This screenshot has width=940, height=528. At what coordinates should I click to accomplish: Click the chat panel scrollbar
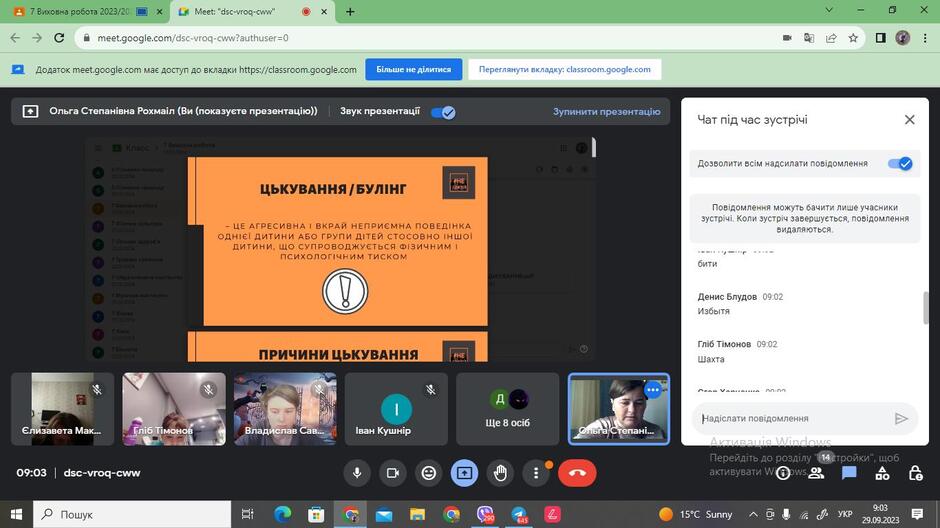(926, 308)
